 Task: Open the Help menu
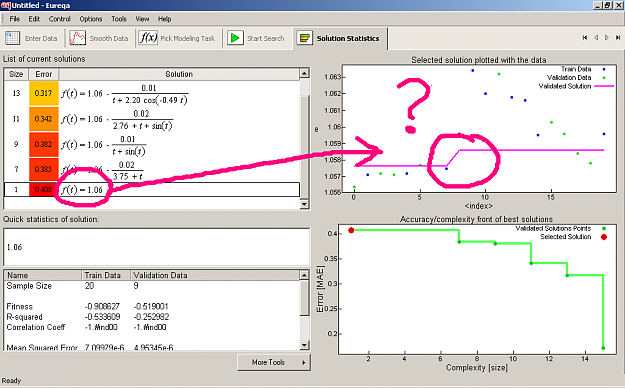pos(164,19)
